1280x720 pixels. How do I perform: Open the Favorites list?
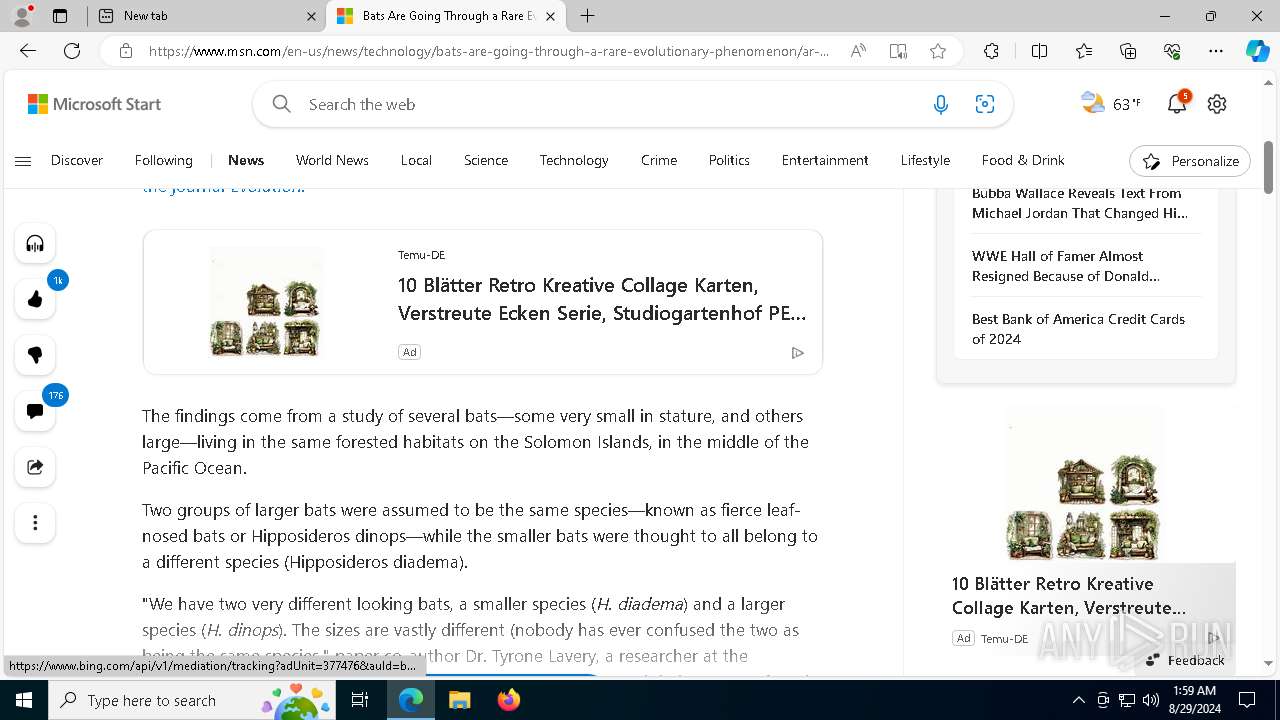(x=1084, y=51)
